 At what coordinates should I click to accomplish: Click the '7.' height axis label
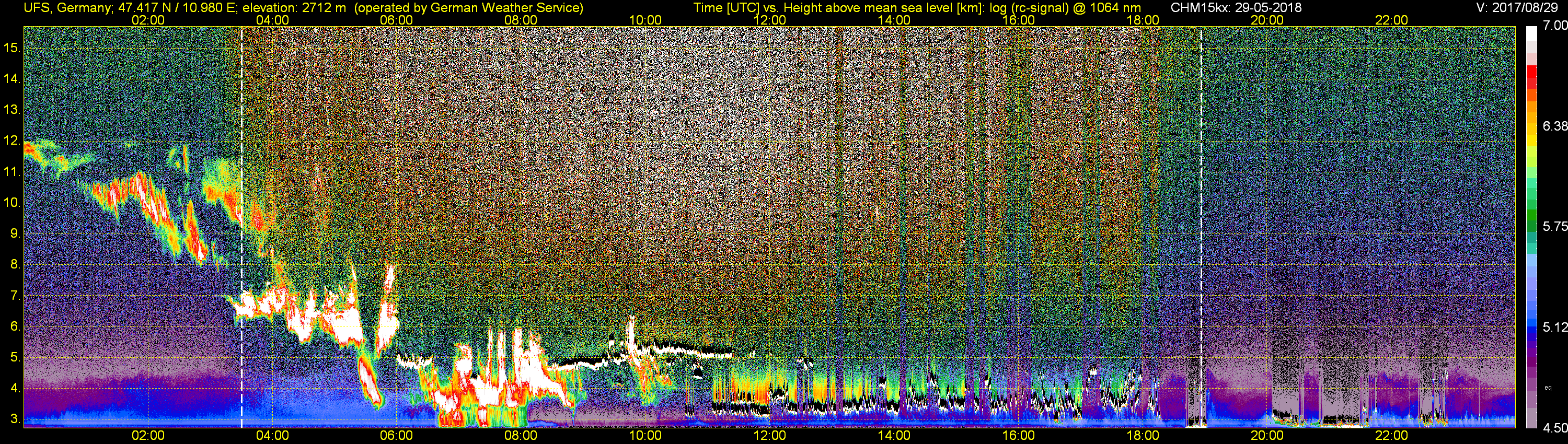click(16, 296)
